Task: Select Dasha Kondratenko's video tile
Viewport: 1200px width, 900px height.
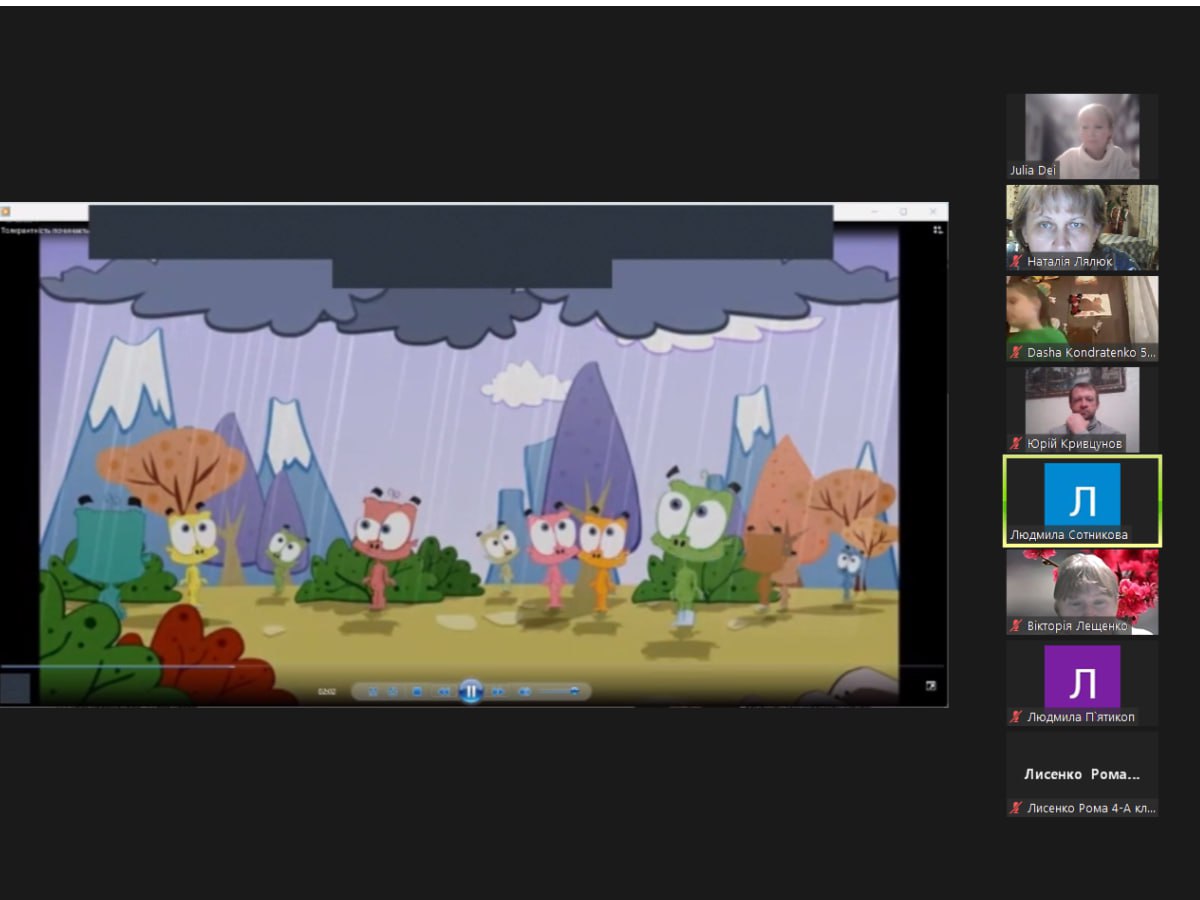Action: pos(1082,318)
